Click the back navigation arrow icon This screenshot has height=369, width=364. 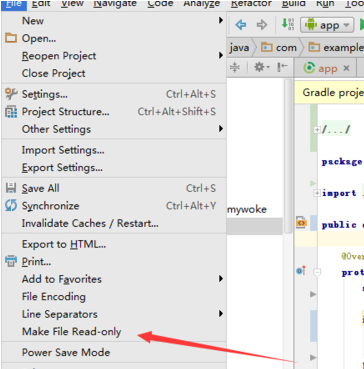tap(241, 25)
